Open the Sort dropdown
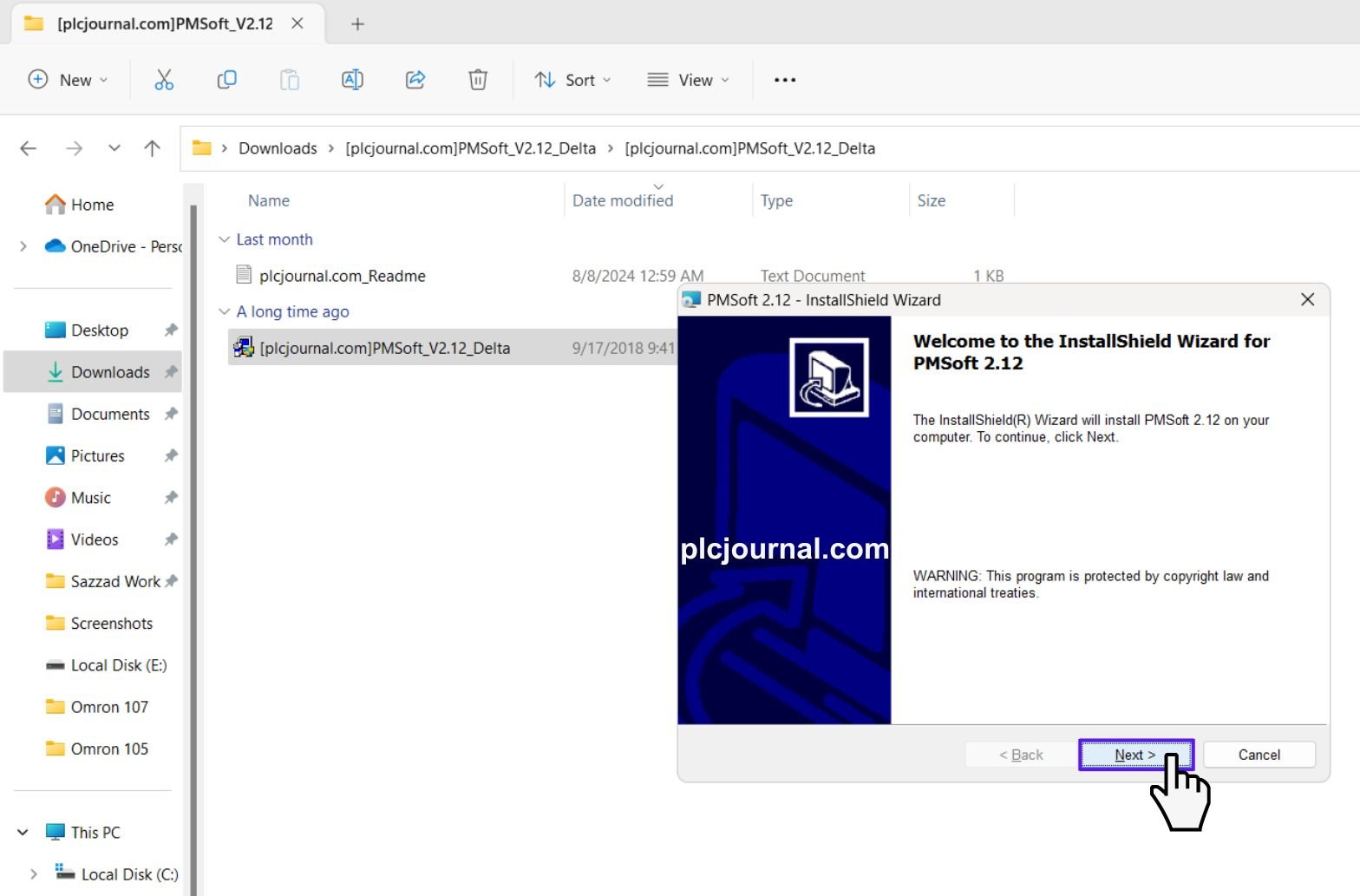Screen dimensions: 1360x896 click(572, 80)
